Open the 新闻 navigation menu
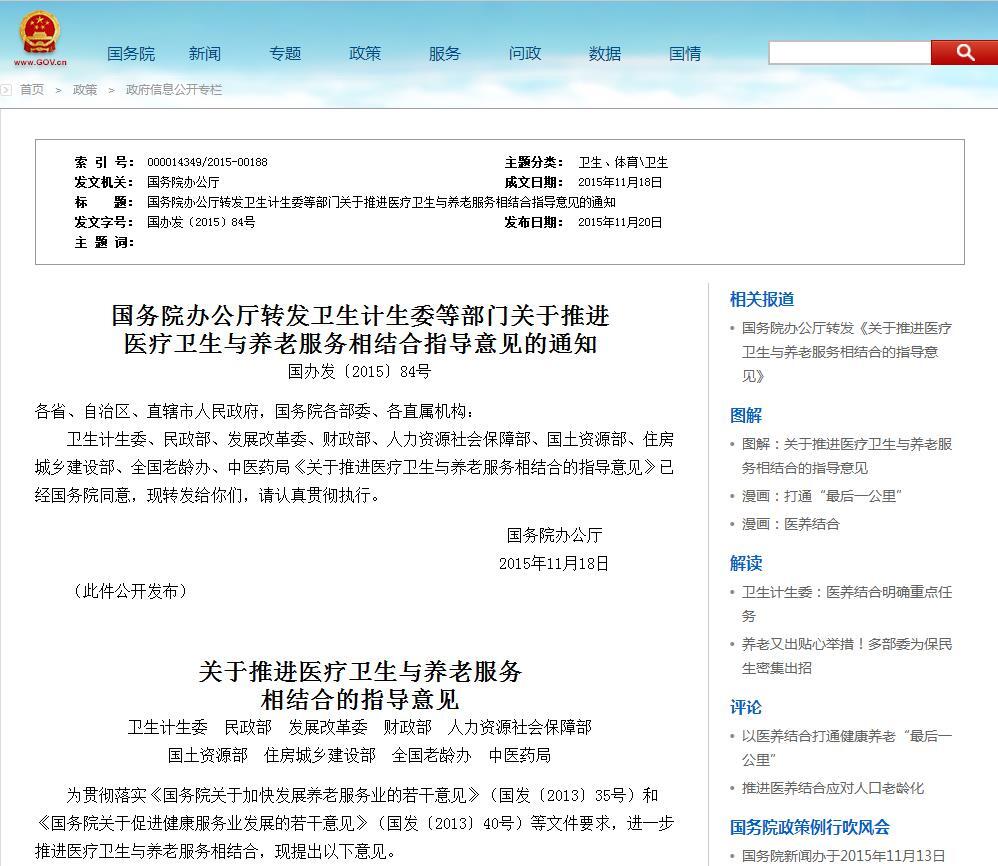Screen dimensions: 998x866 pyautogui.click(x=205, y=54)
